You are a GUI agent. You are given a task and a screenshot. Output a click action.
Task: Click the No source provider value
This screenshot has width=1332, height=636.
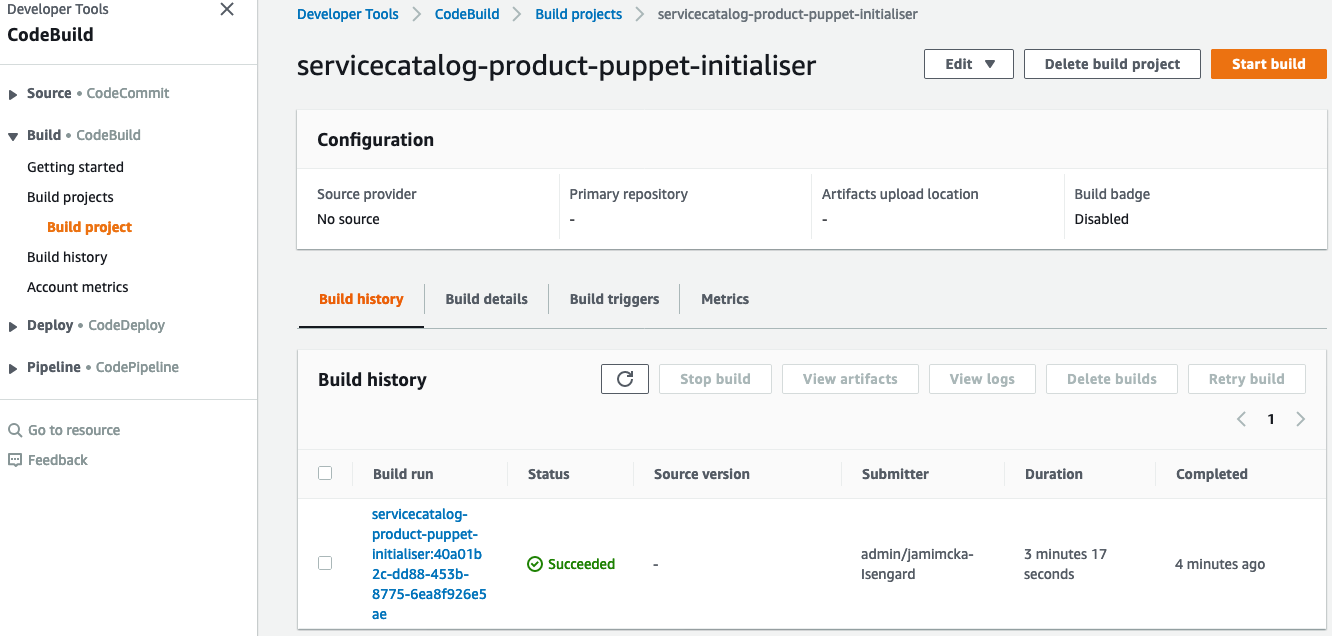click(348, 219)
